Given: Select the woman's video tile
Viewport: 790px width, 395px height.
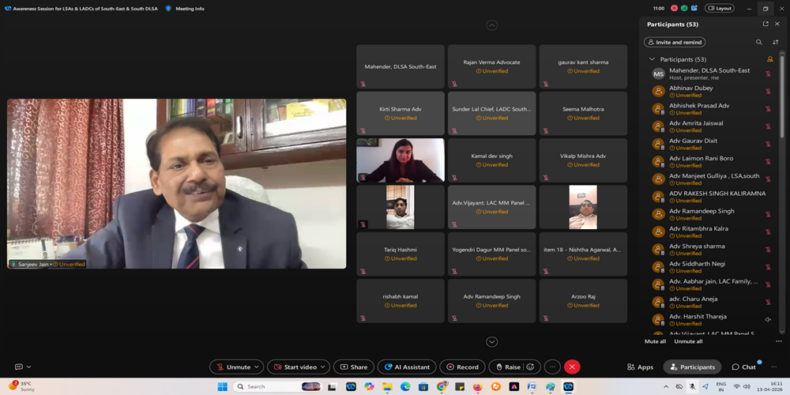Looking at the screenshot, I should point(401,160).
